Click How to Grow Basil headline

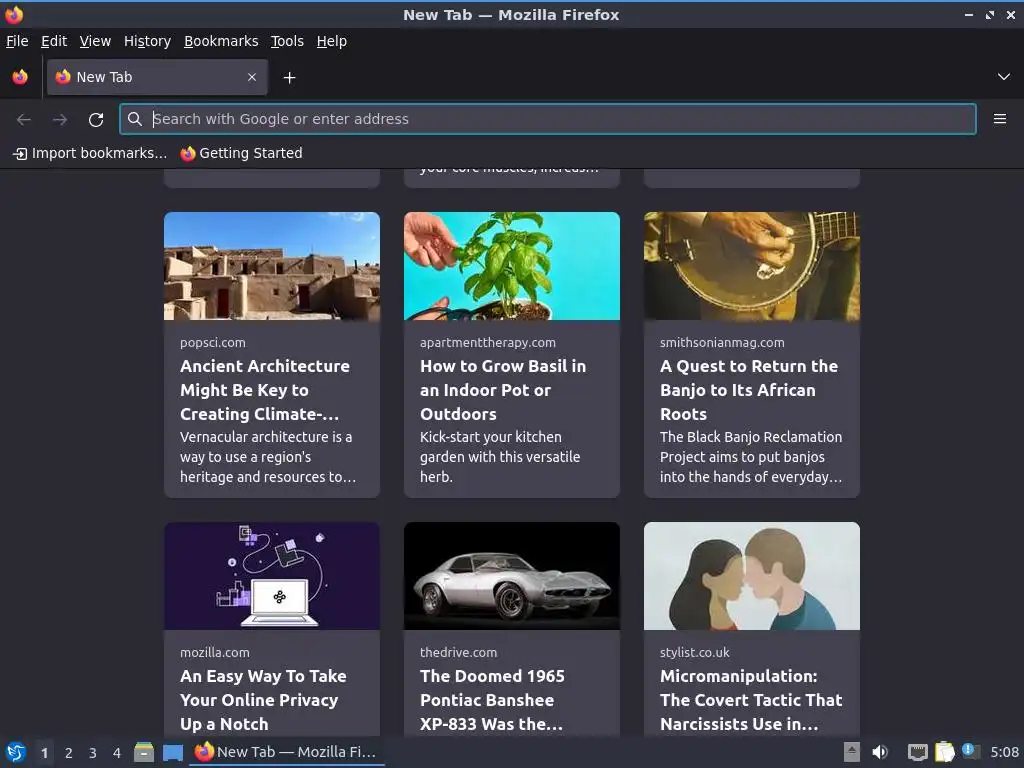[503, 390]
